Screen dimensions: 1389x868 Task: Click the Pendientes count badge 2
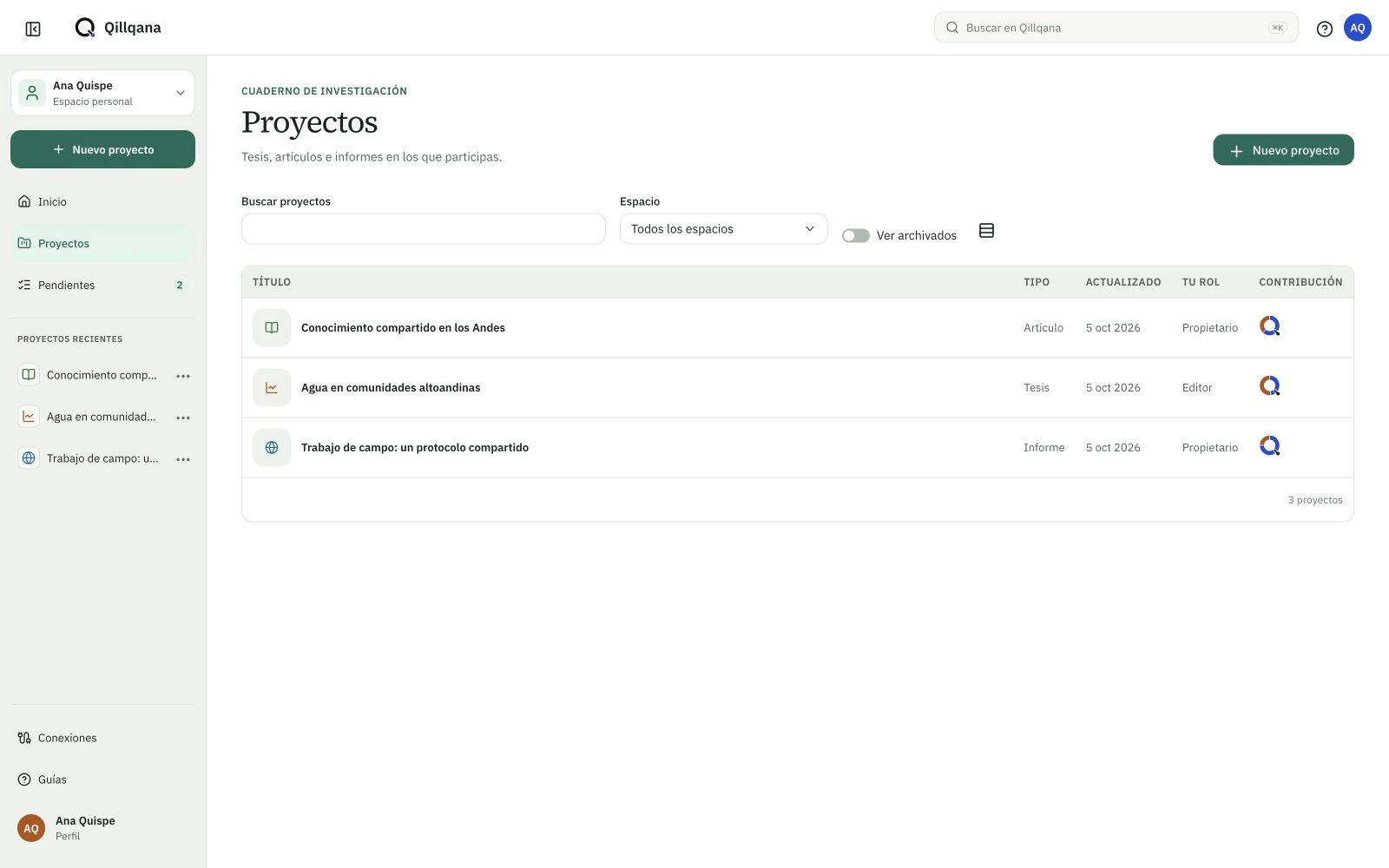pos(180,286)
